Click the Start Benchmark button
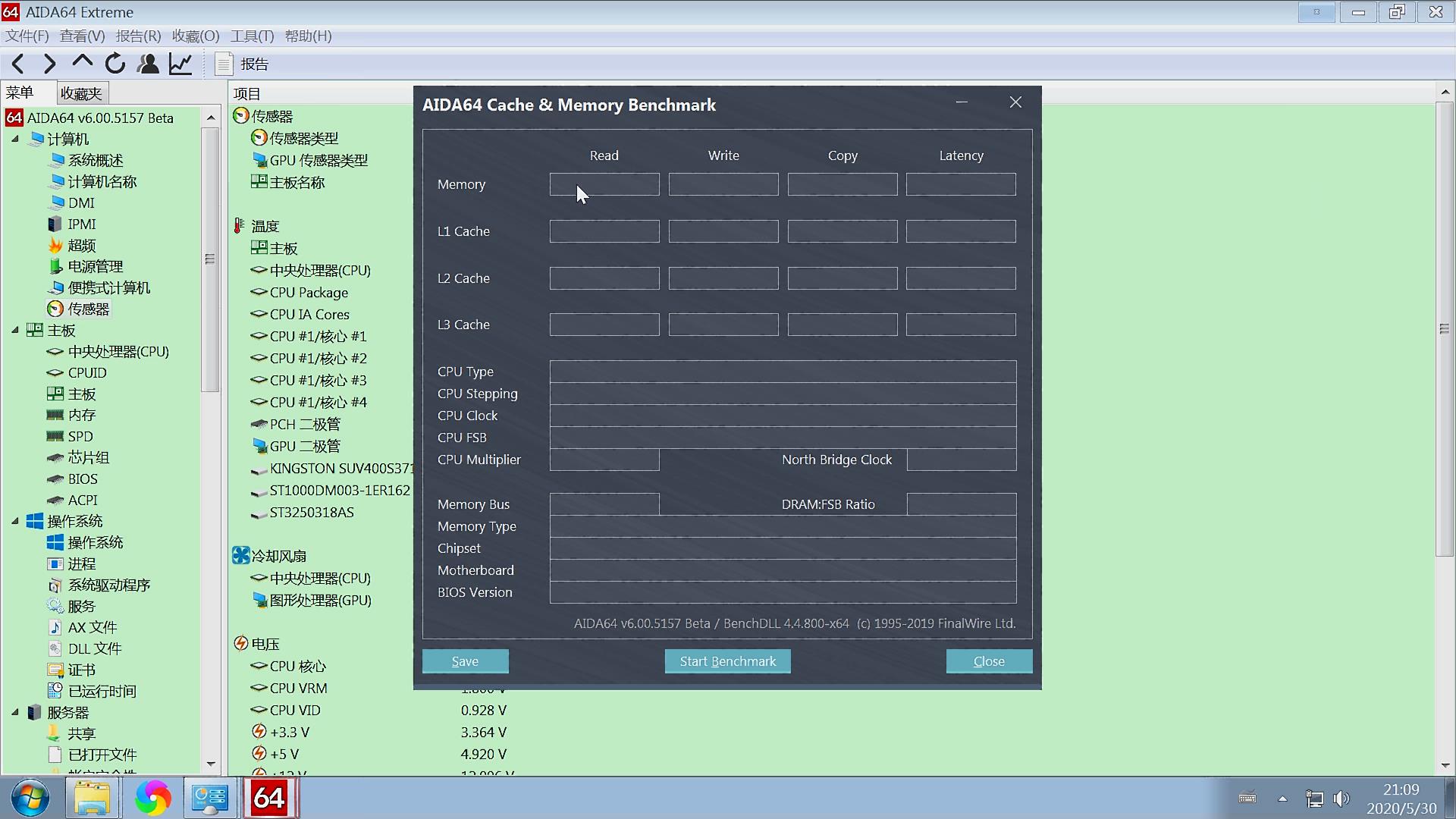Image resolution: width=1456 pixels, height=819 pixels. click(x=727, y=661)
